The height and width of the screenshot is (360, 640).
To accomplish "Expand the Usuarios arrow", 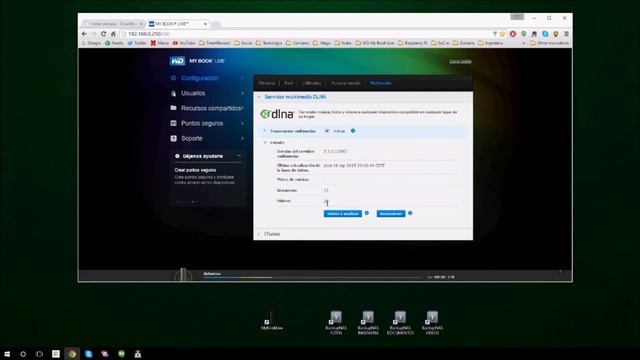I will (x=242, y=93).
